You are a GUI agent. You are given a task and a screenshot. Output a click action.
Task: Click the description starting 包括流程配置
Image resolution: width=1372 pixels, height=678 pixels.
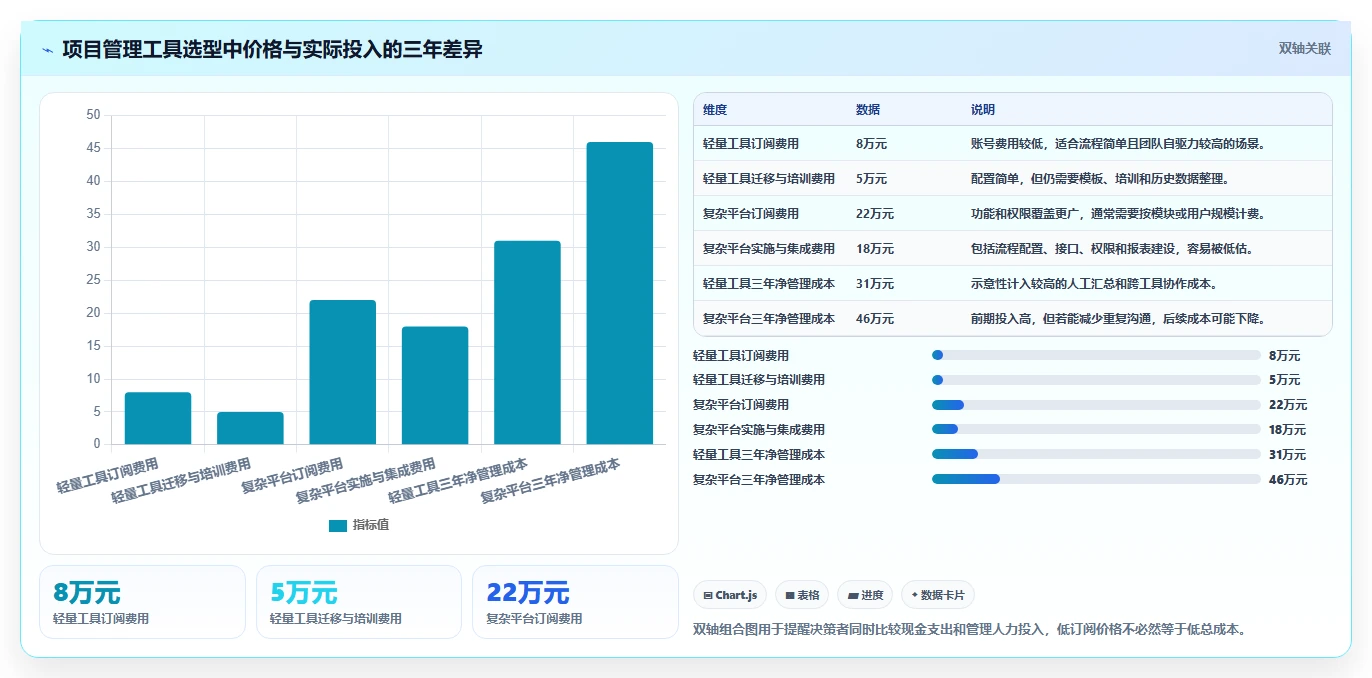pos(1113,249)
